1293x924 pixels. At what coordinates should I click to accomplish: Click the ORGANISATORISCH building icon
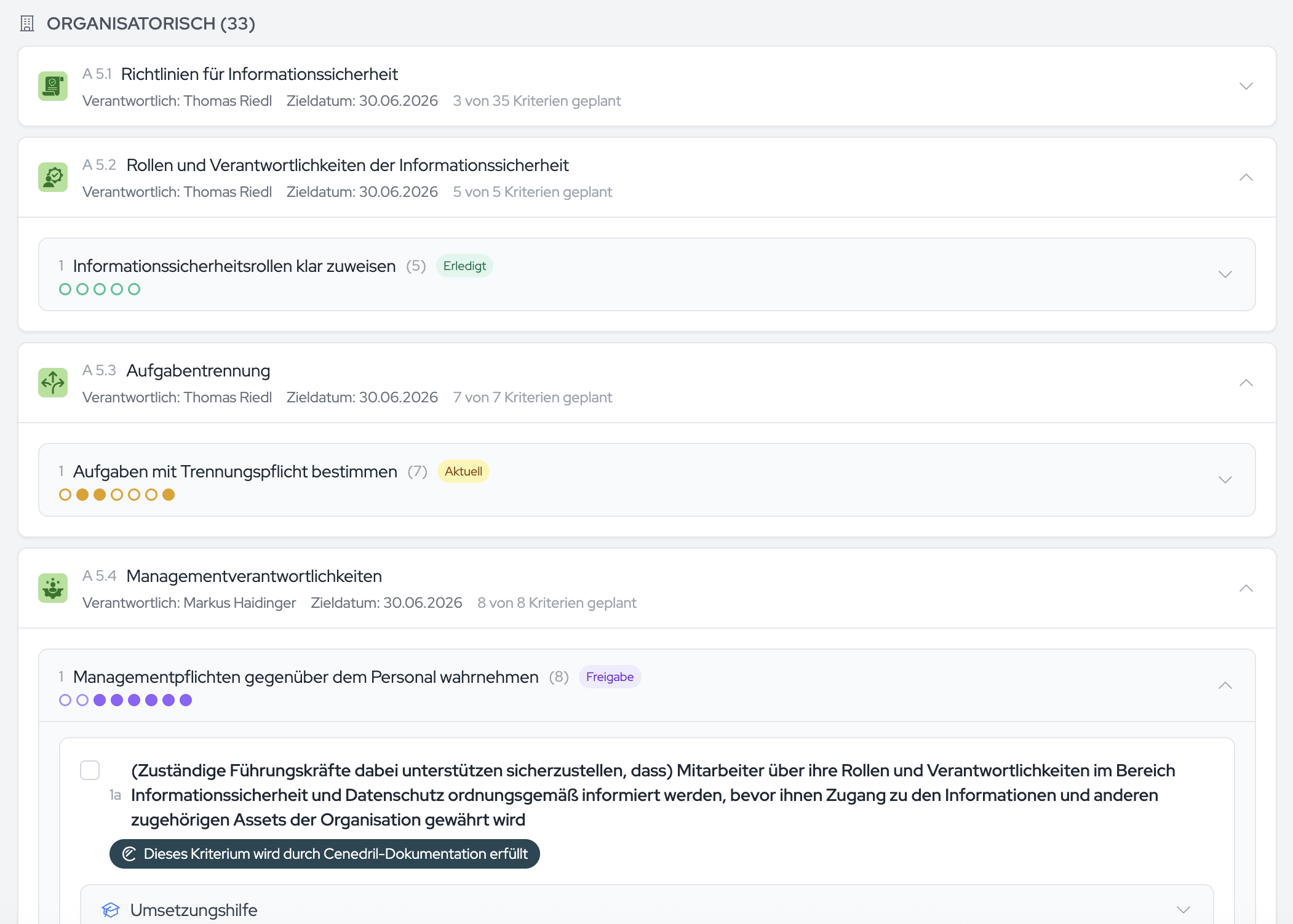coord(27,23)
